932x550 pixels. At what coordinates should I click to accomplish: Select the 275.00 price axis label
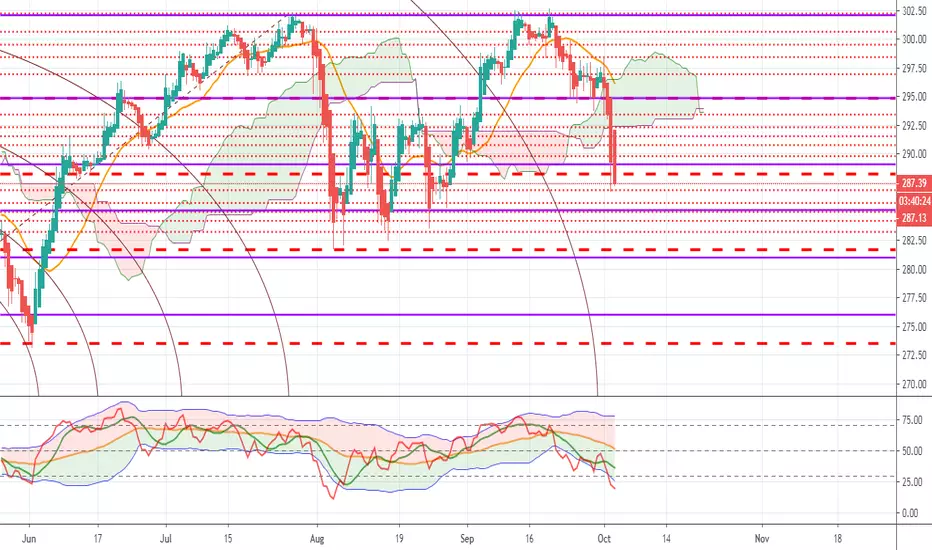tap(914, 326)
